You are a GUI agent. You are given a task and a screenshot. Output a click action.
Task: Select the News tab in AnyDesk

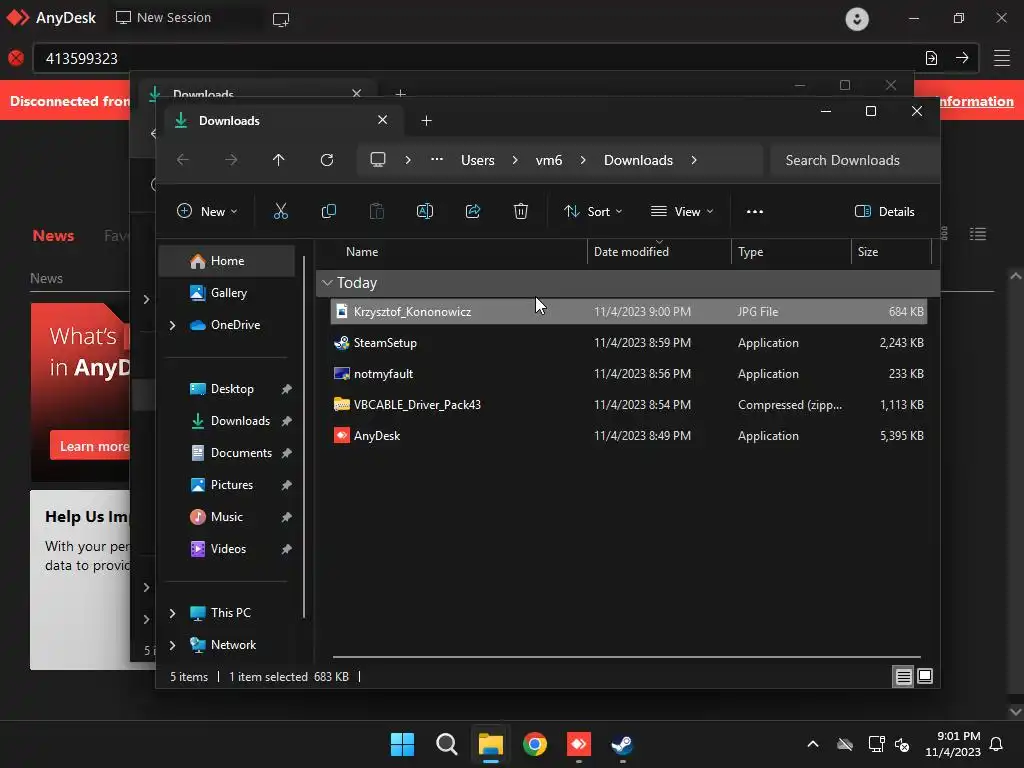point(54,236)
